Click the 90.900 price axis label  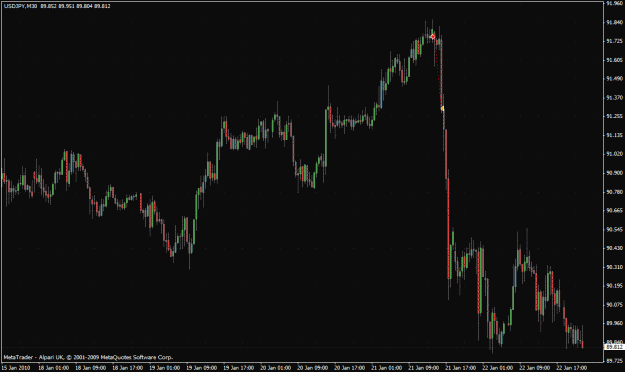(614, 173)
